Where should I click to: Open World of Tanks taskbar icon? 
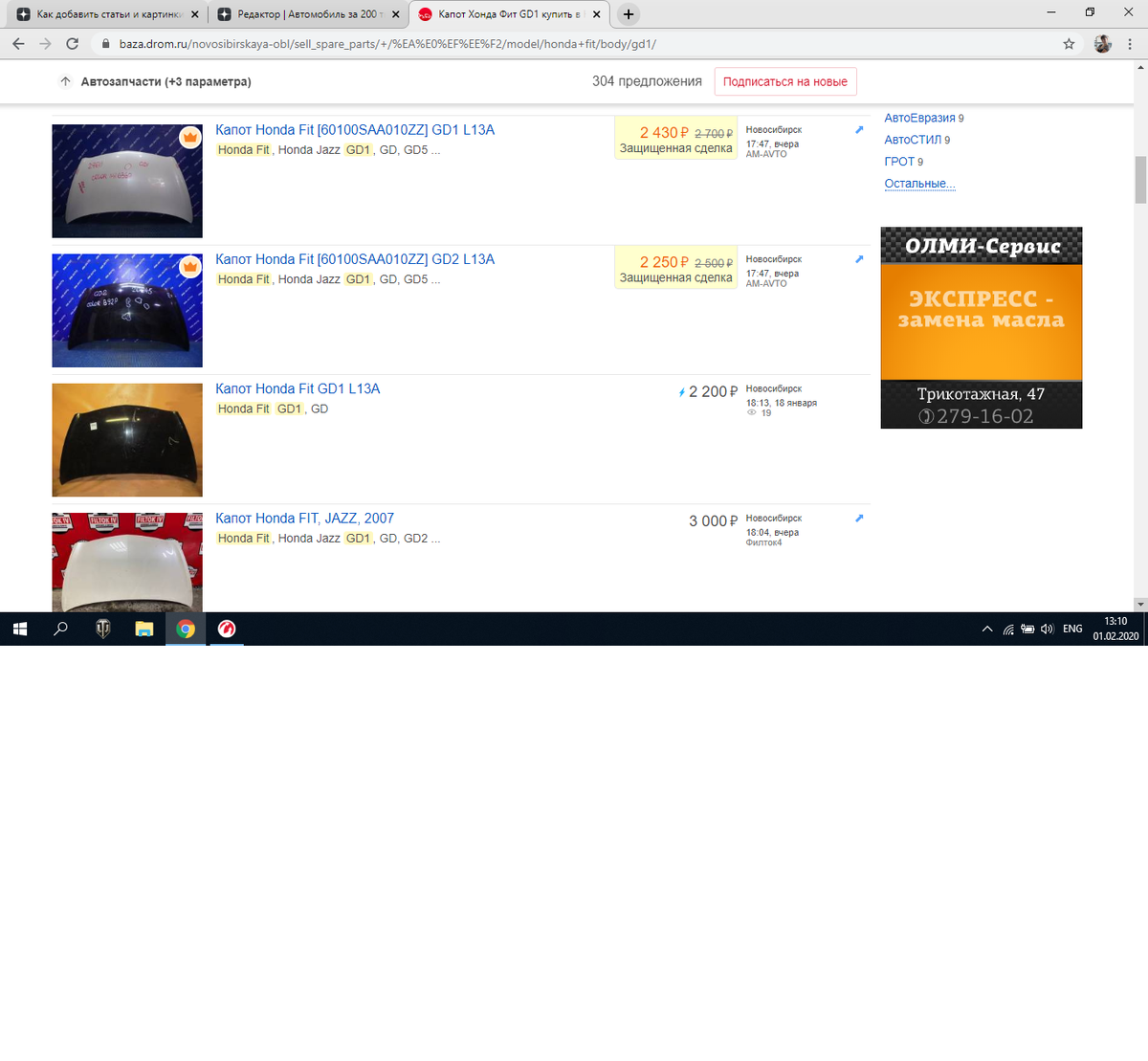point(103,629)
